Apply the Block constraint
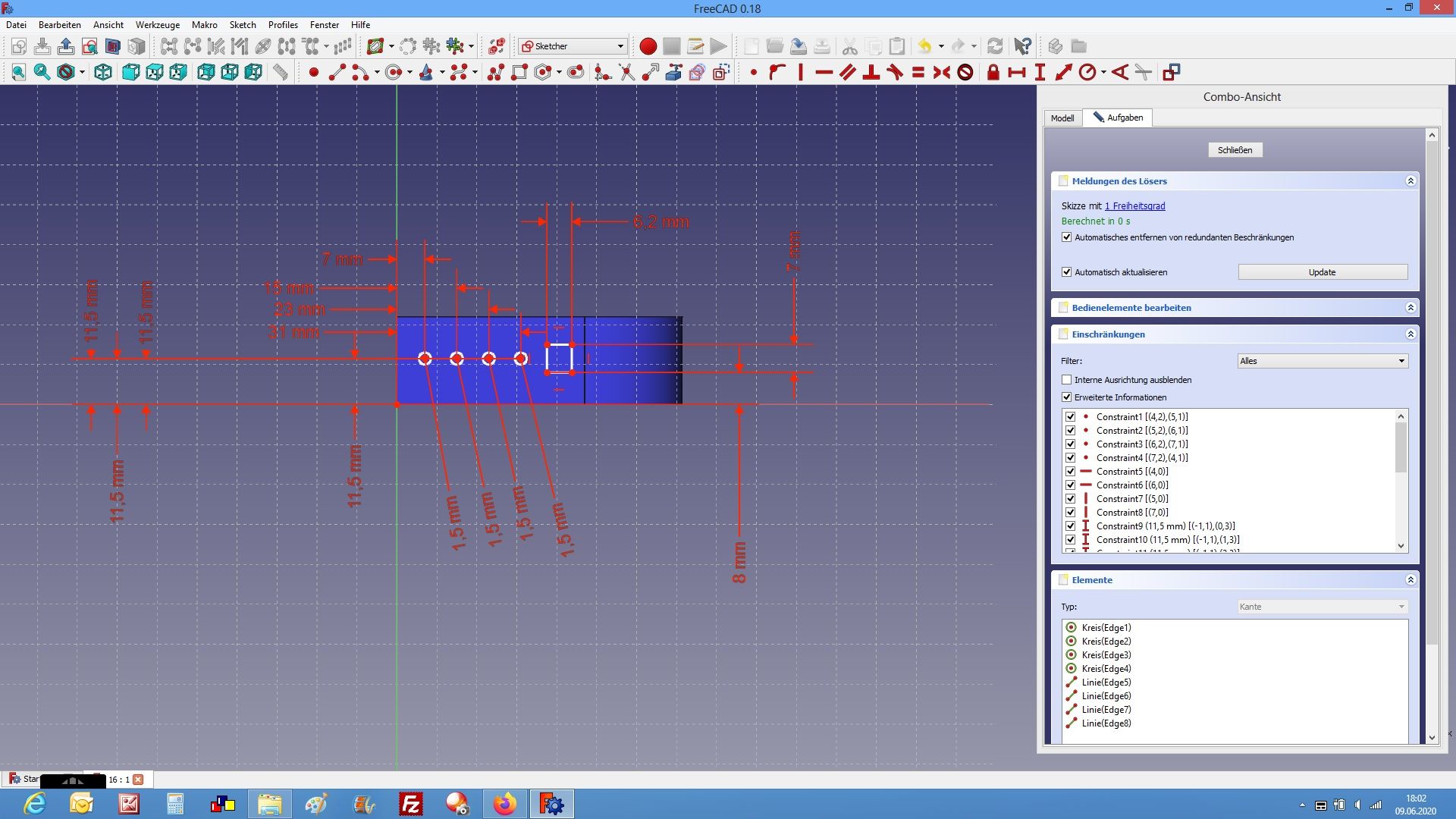 pos(965,72)
